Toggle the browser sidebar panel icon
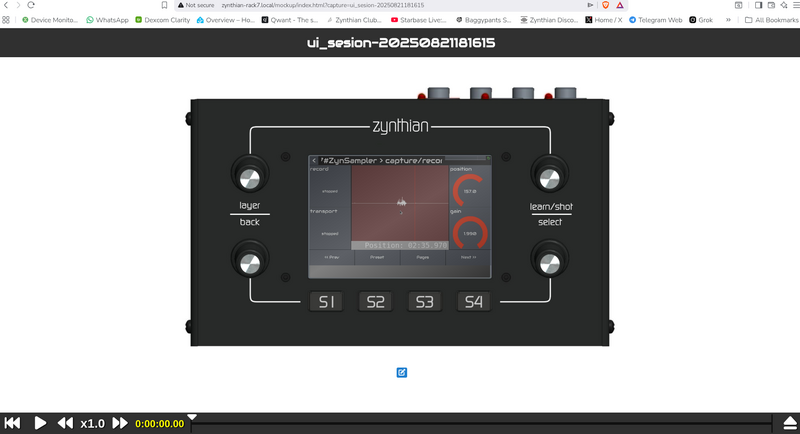 758,5
